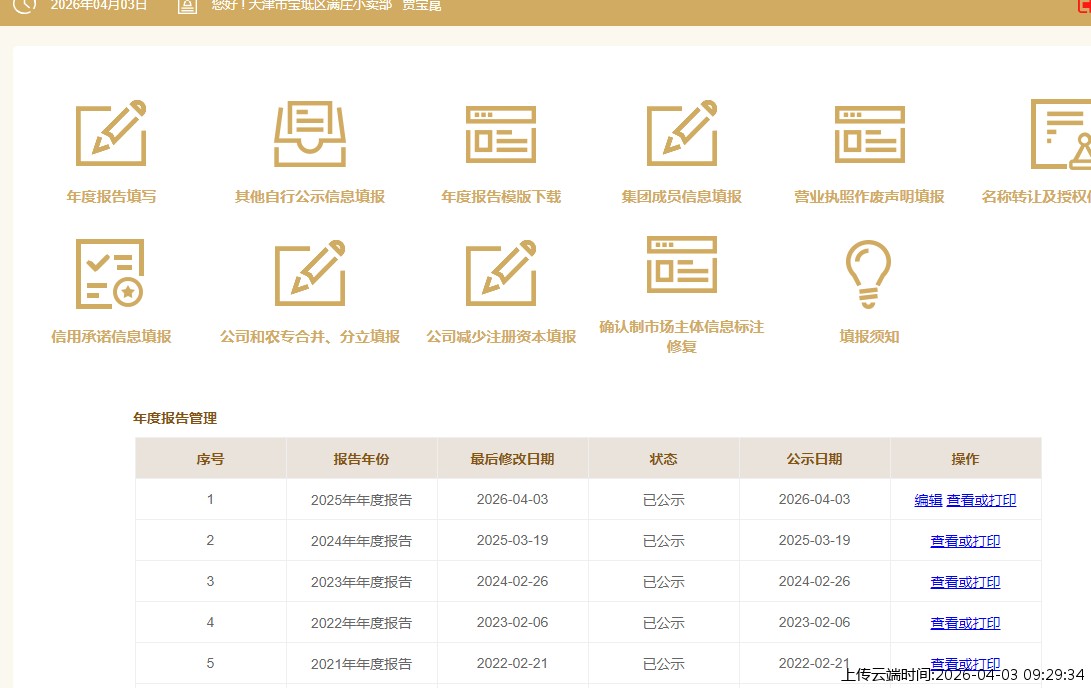Click the 名称转让及授权 icon
The image size is (1091, 688).
click(x=1060, y=134)
